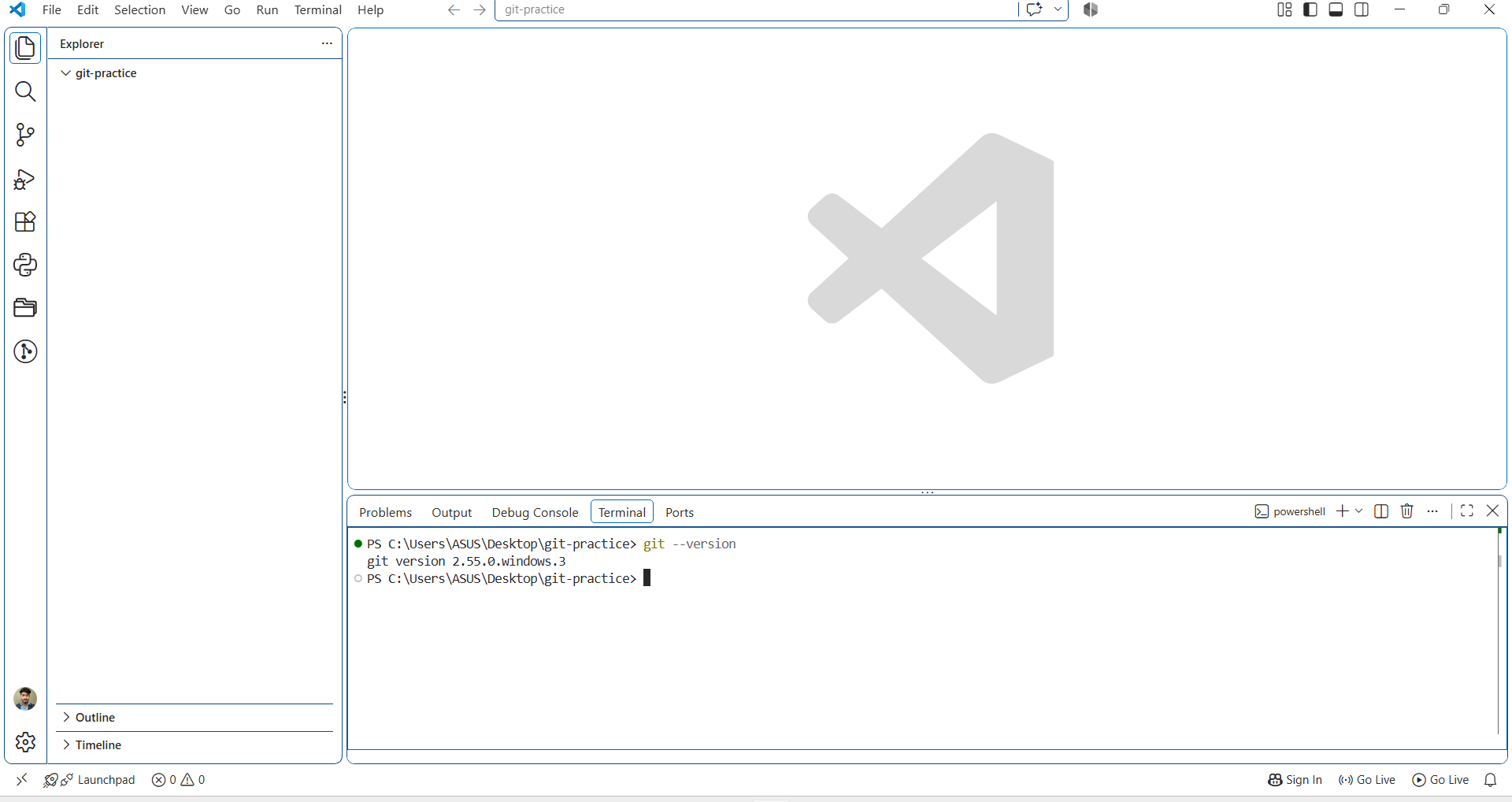Viewport: 1512px width, 802px height.
Task: Switch to the Debug Console tab
Action: click(535, 512)
